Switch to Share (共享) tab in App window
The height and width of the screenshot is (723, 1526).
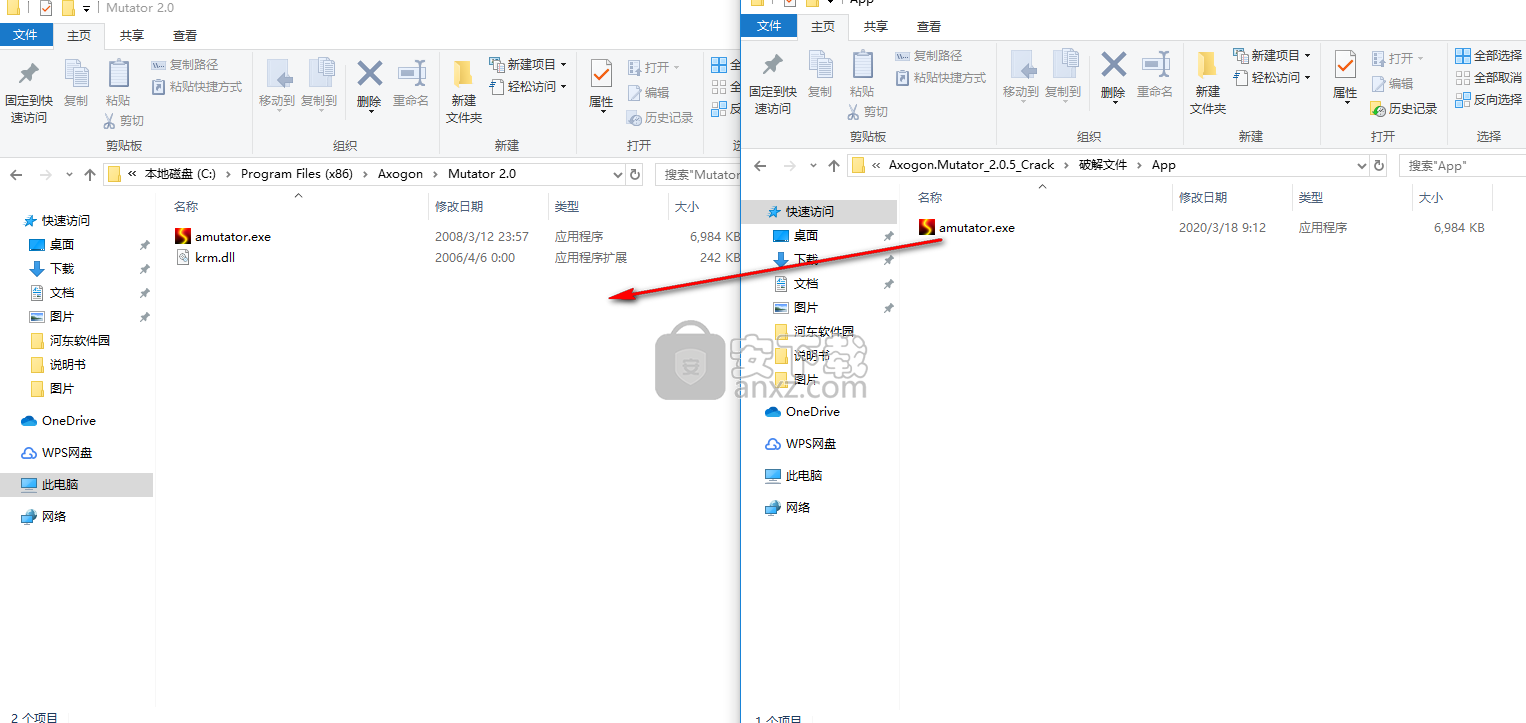tap(876, 26)
